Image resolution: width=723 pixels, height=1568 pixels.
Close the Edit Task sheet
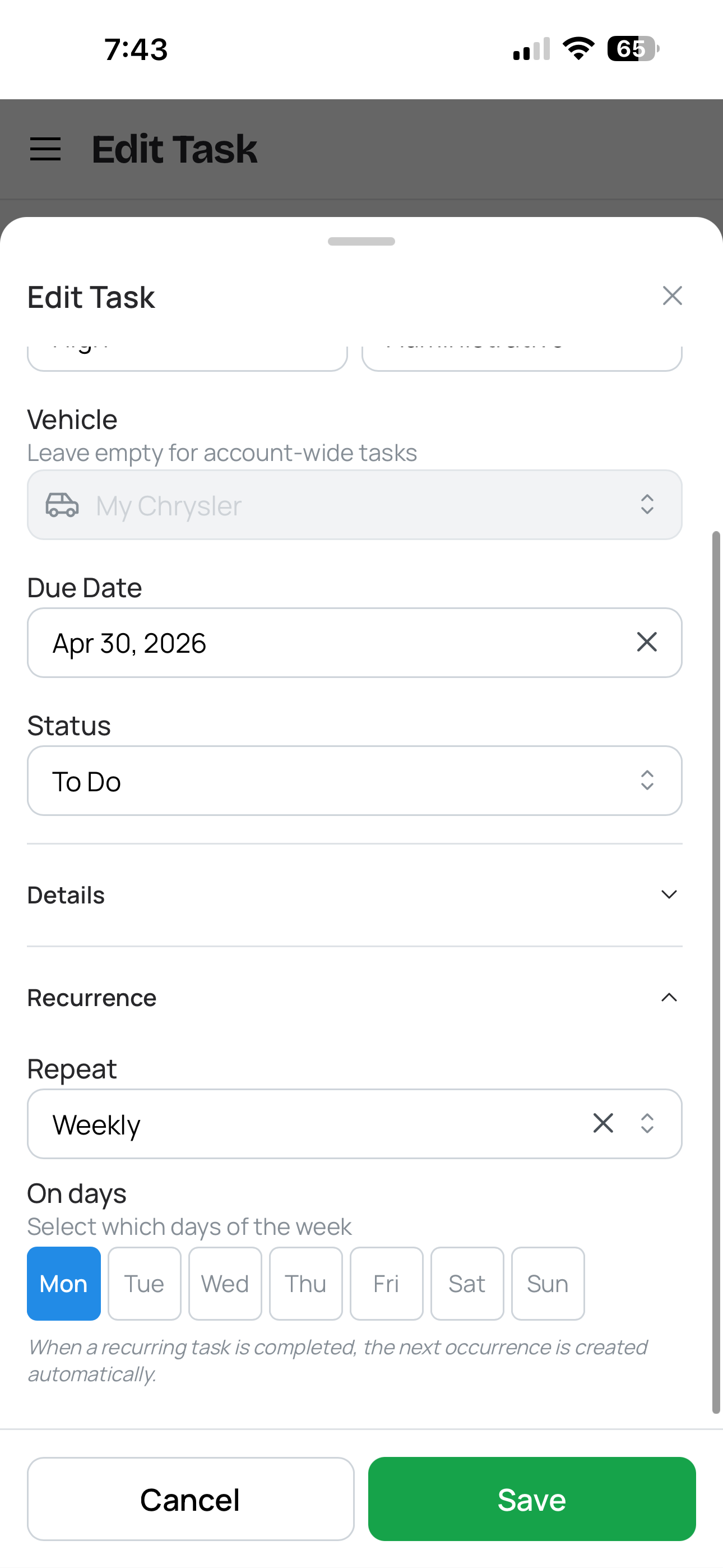pyautogui.click(x=672, y=296)
